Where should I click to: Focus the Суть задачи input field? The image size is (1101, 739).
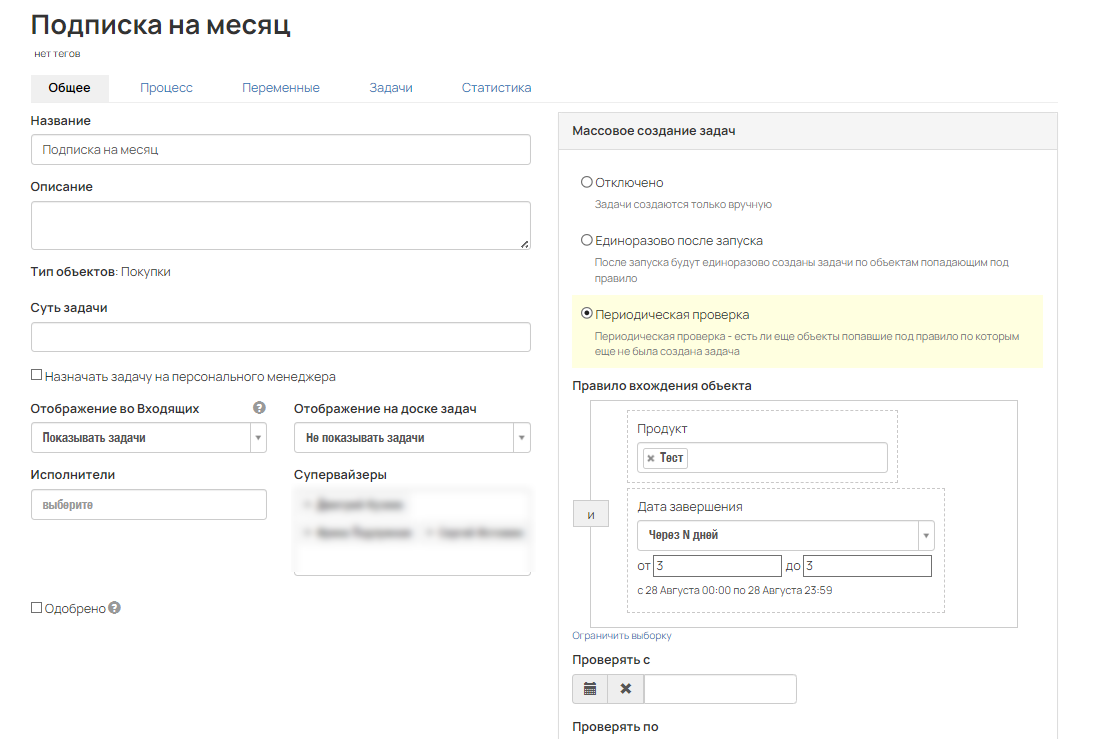pyautogui.click(x=280, y=337)
